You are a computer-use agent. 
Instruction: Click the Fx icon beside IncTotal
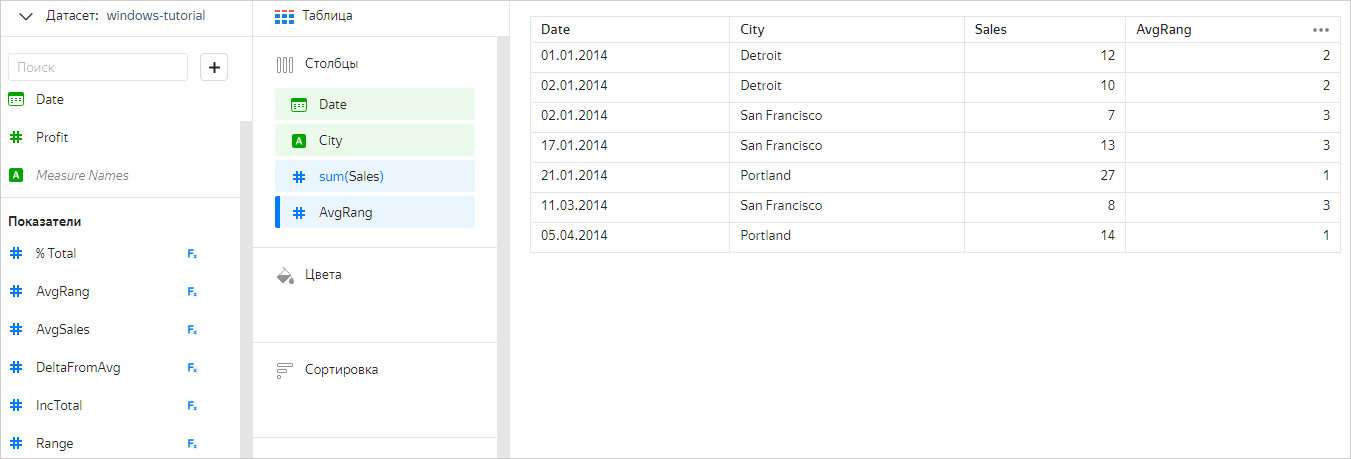coord(192,406)
